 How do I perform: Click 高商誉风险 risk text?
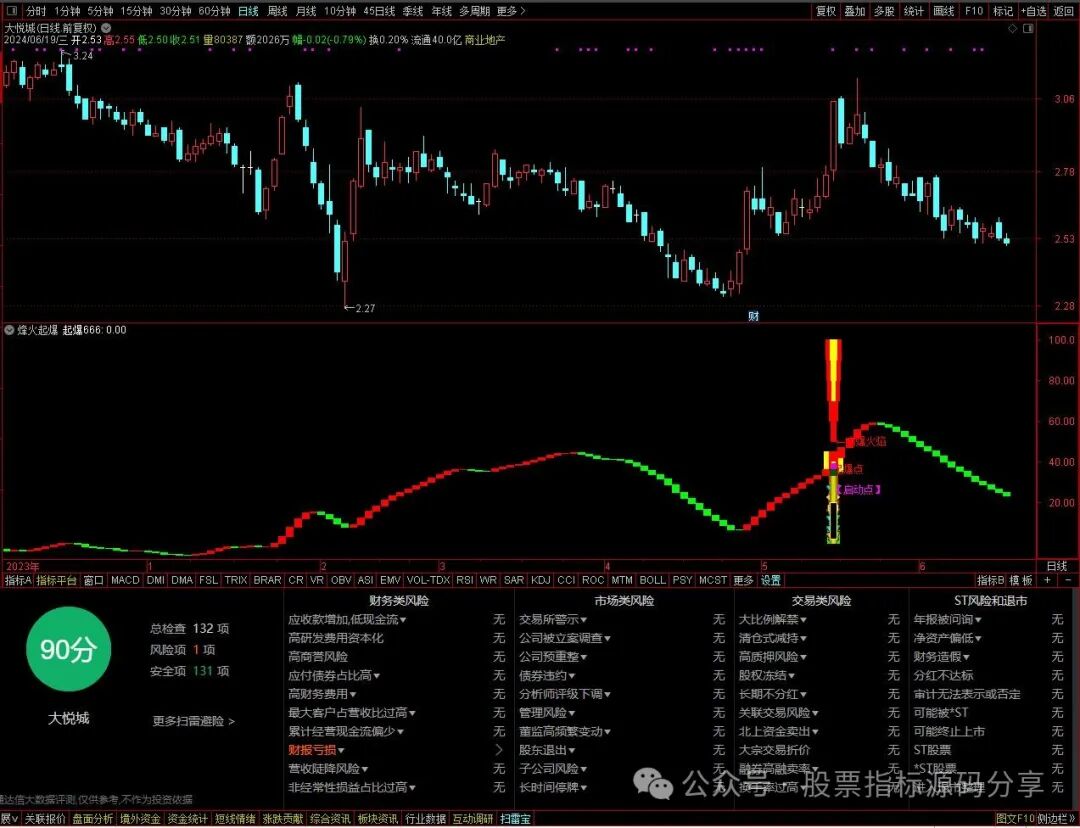[x=318, y=656]
